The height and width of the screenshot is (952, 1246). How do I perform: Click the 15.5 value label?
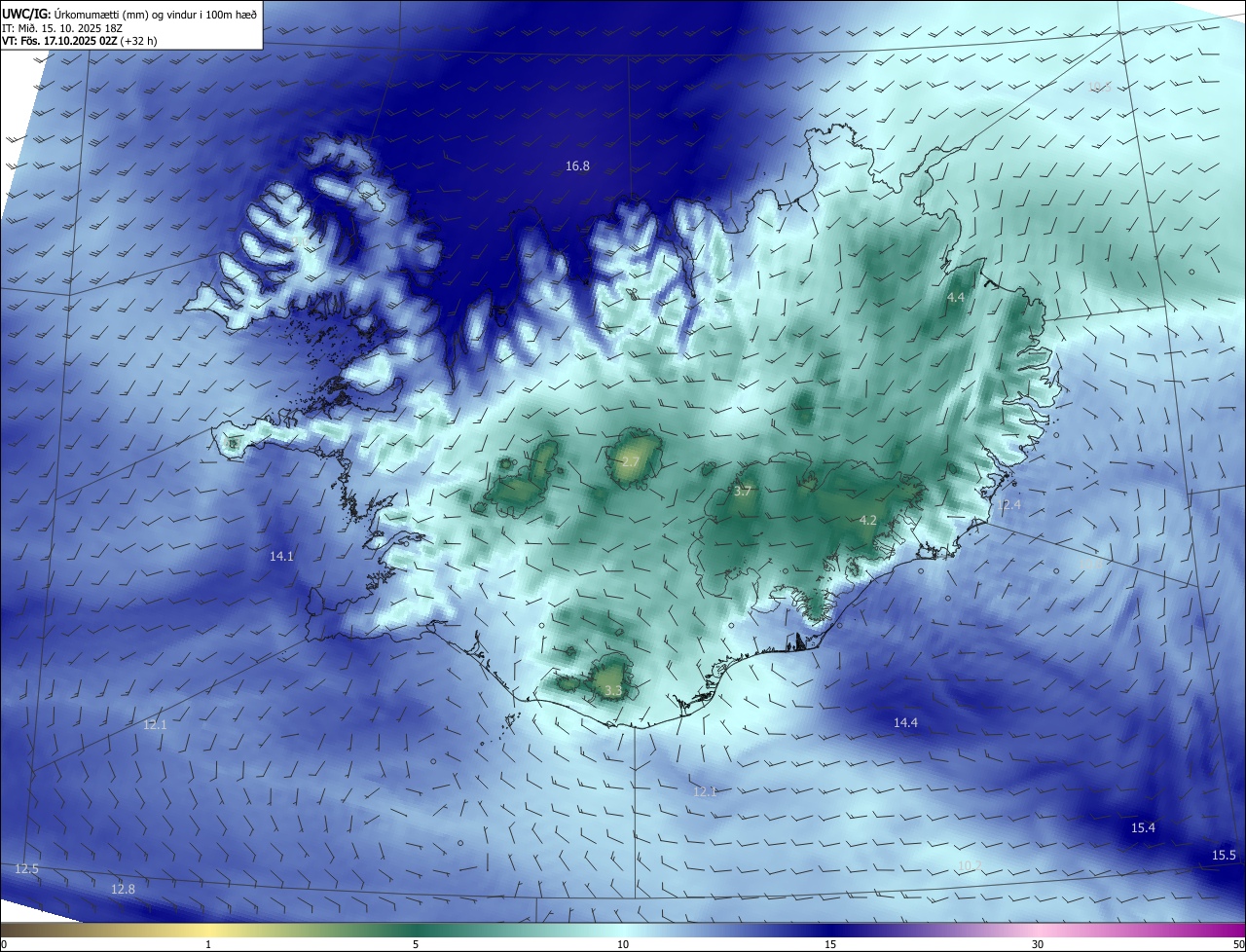coord(1224,856)
